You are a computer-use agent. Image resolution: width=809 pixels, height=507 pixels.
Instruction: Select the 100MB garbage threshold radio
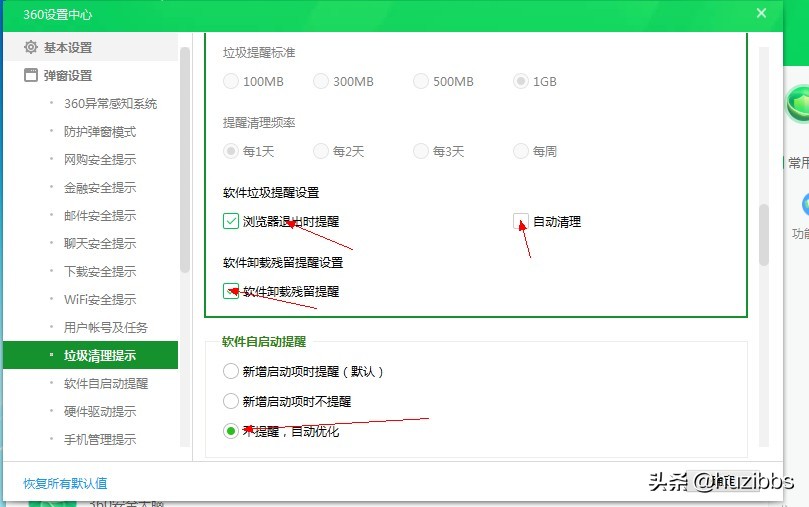pos(231,81)
